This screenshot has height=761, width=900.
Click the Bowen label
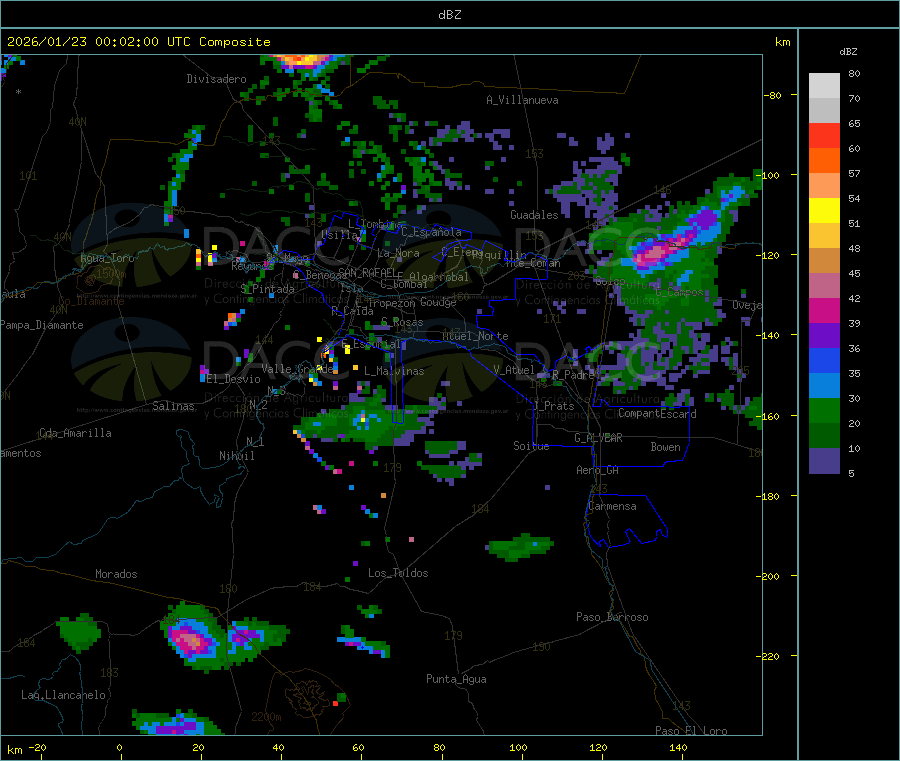coord(666,447)
